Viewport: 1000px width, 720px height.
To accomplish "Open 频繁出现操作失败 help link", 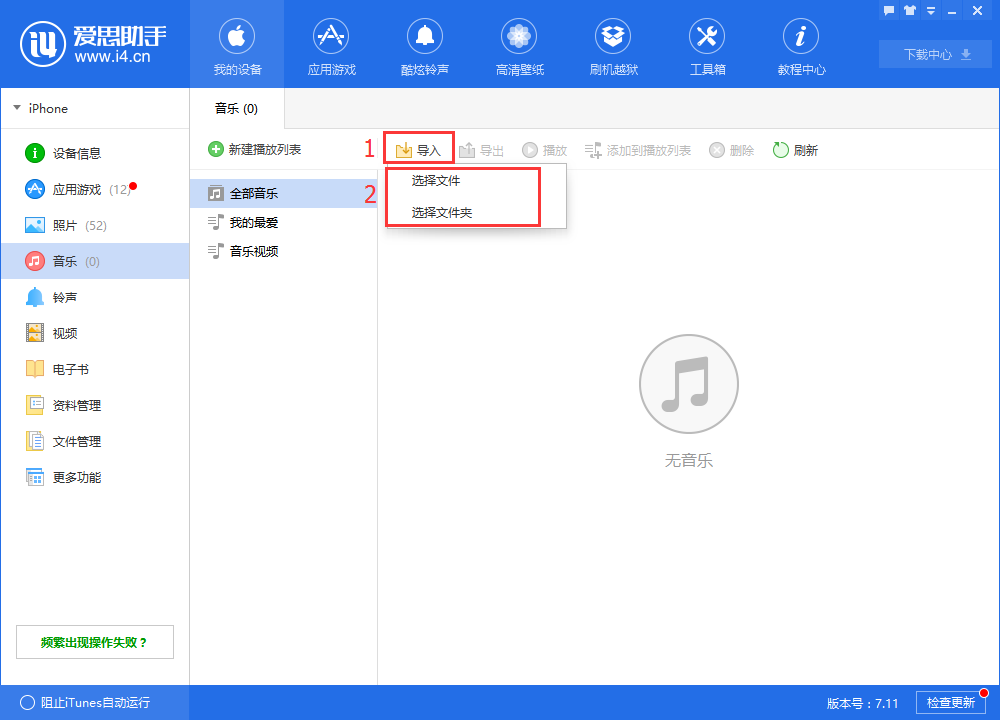I will 95,641.
